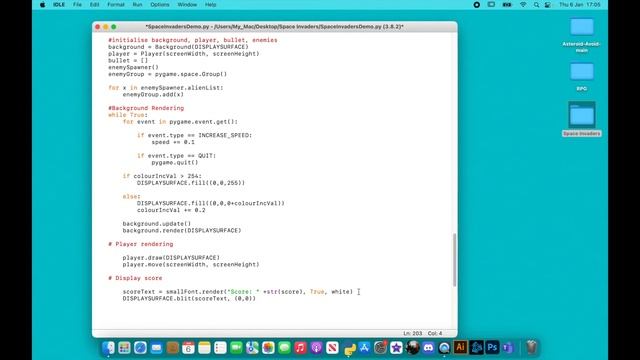
Task: Switch to Python IDLE dock icon
Action: 349,348
